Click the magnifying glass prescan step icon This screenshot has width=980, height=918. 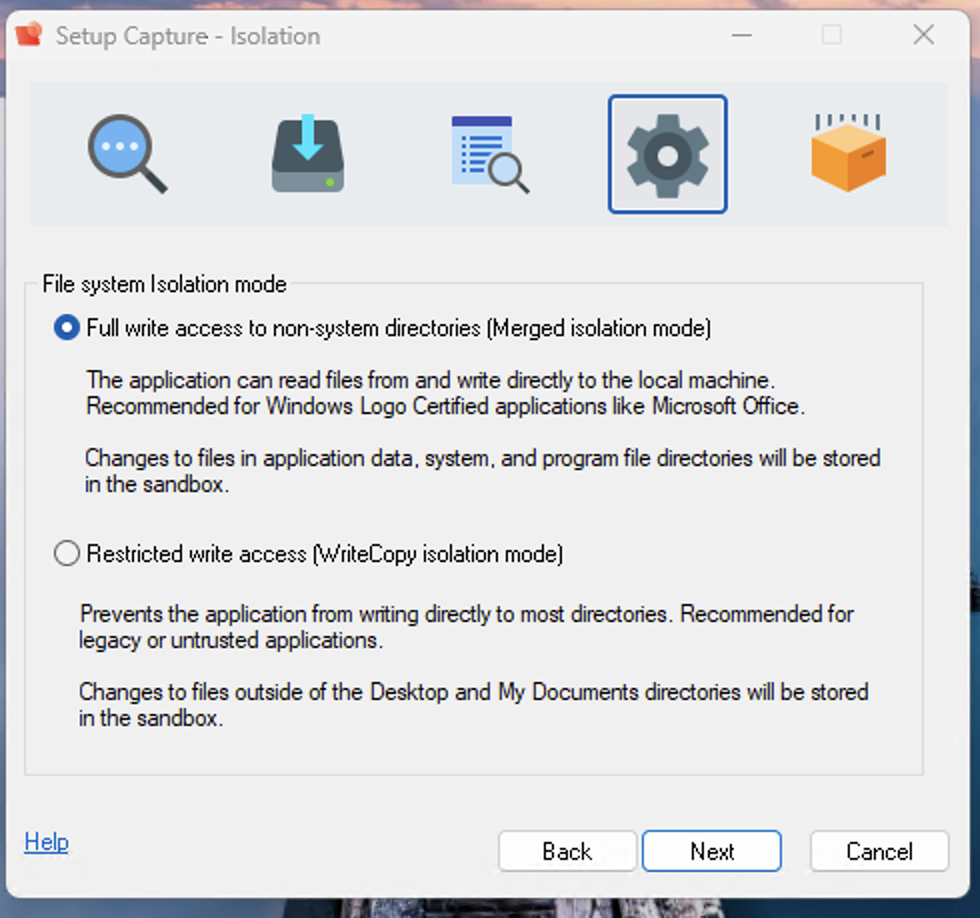pos(126,154)
